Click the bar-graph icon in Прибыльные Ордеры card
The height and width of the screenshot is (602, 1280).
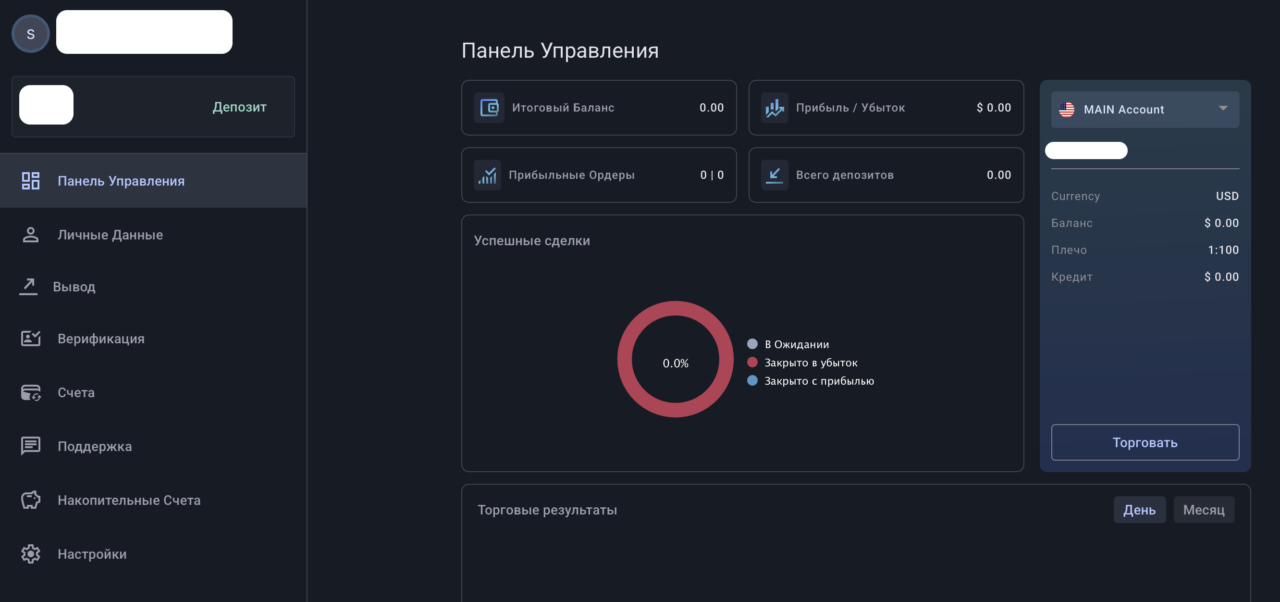[488, 175]
